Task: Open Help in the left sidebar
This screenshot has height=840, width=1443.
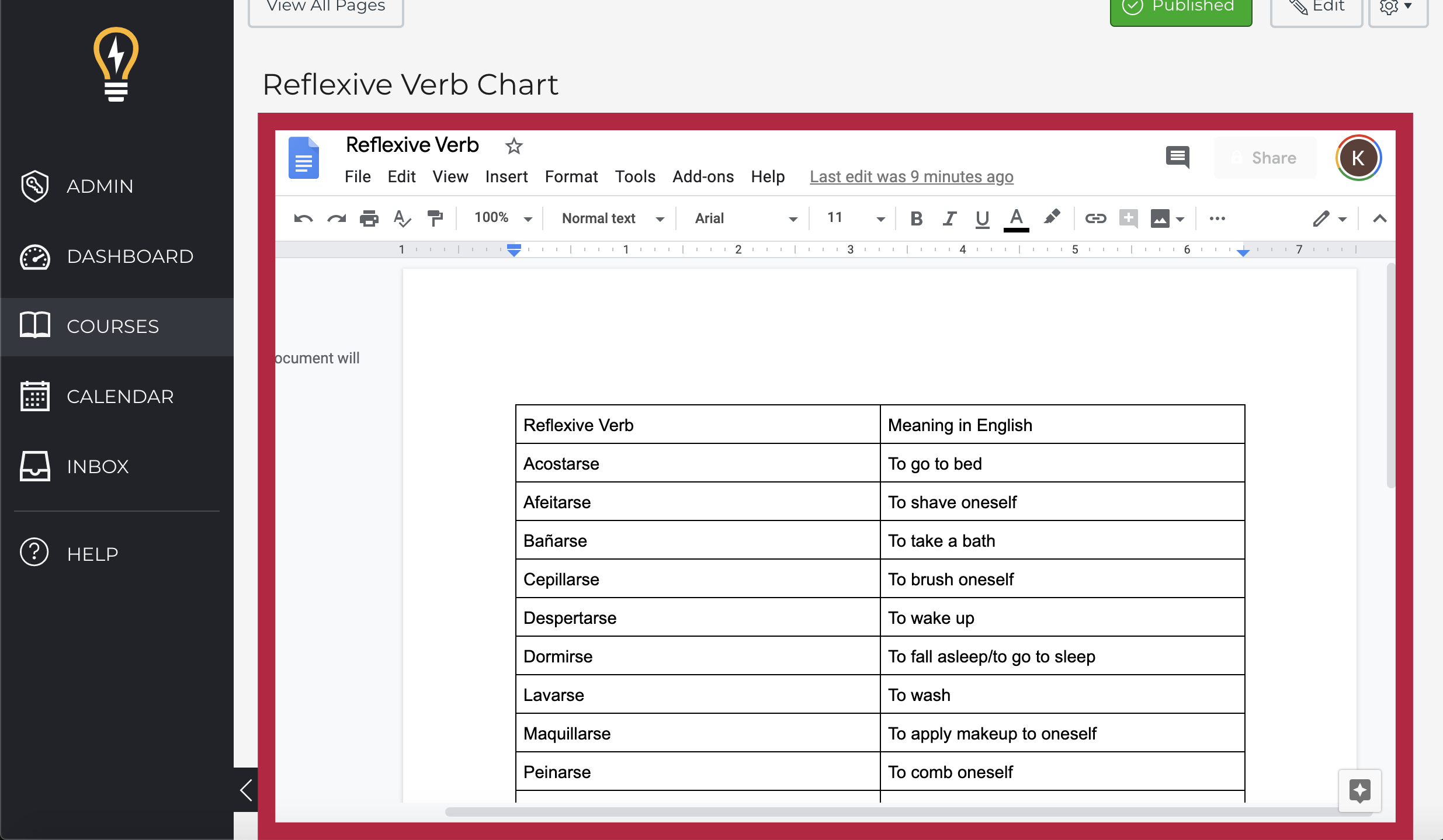Action: tap(117, 553)
